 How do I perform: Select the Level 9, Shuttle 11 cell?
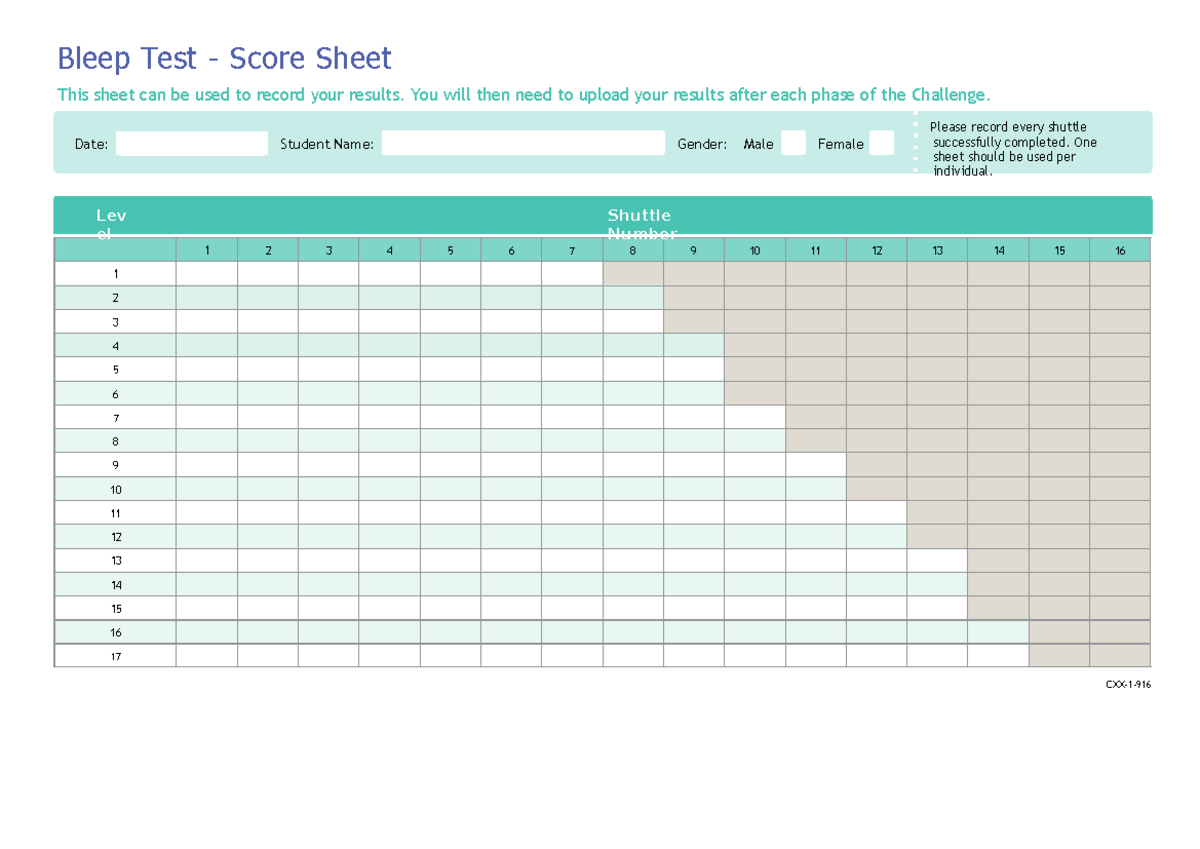(x=816, y=465)
